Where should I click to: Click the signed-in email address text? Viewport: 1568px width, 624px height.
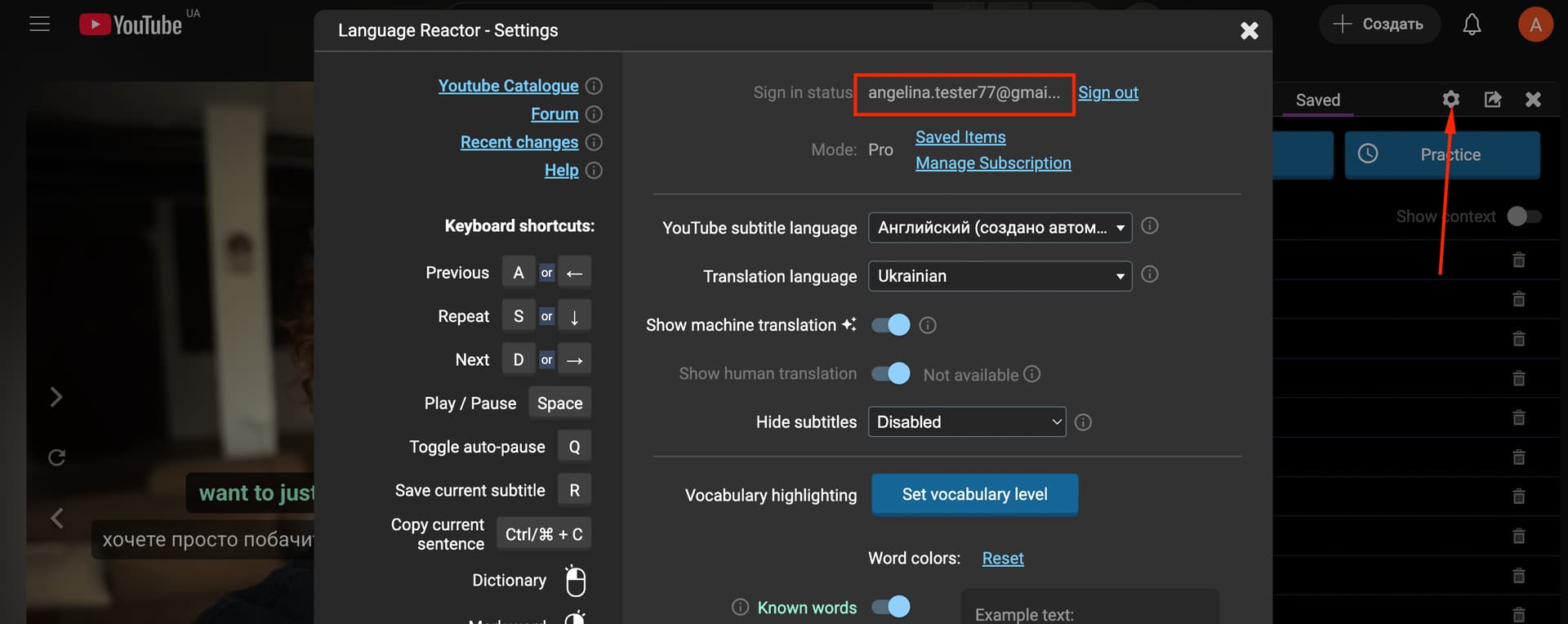coord(964,92)
